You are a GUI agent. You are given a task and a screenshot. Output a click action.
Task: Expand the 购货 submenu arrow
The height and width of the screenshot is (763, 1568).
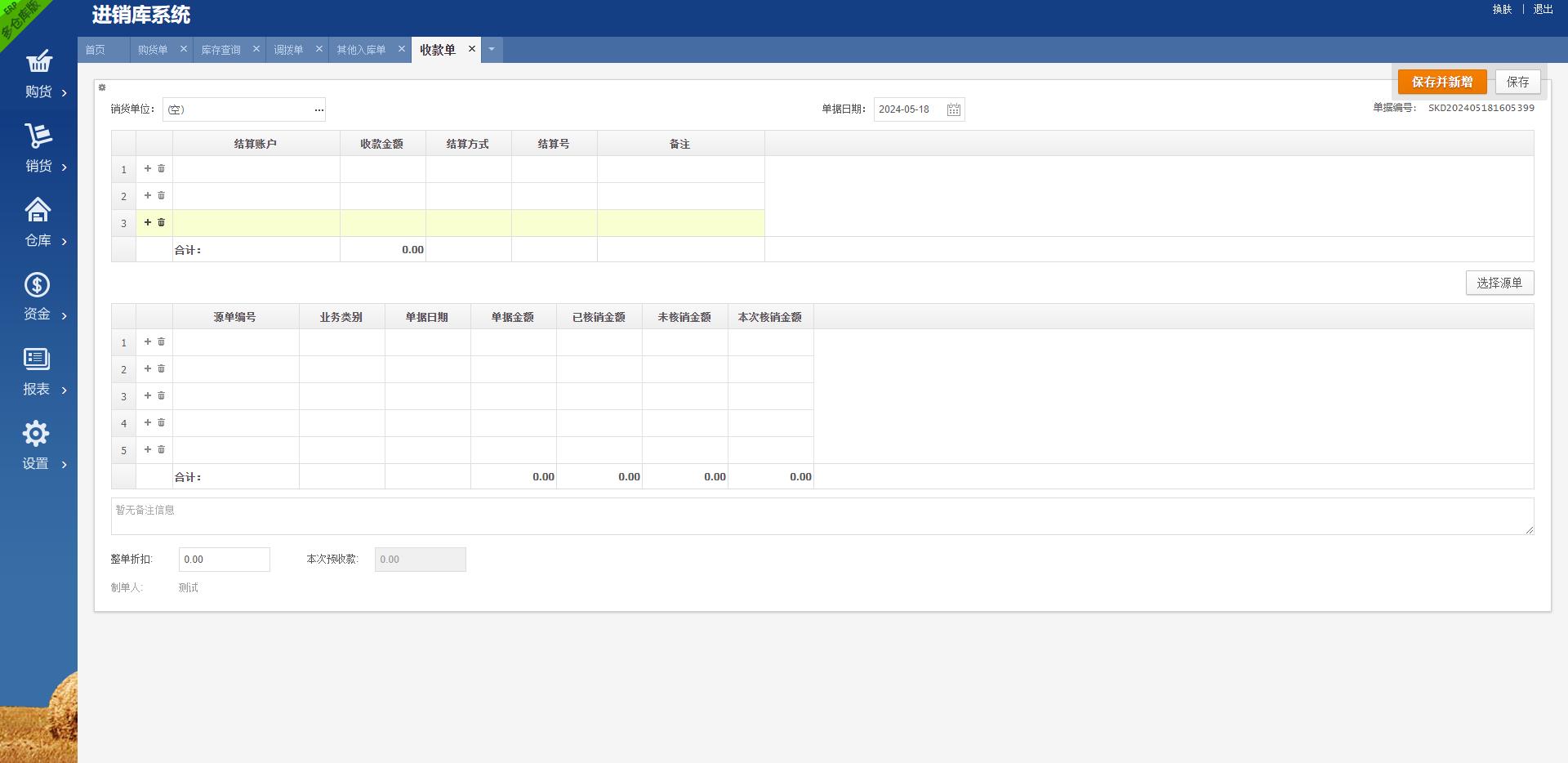pyautogui.click(x=65, y=93)
